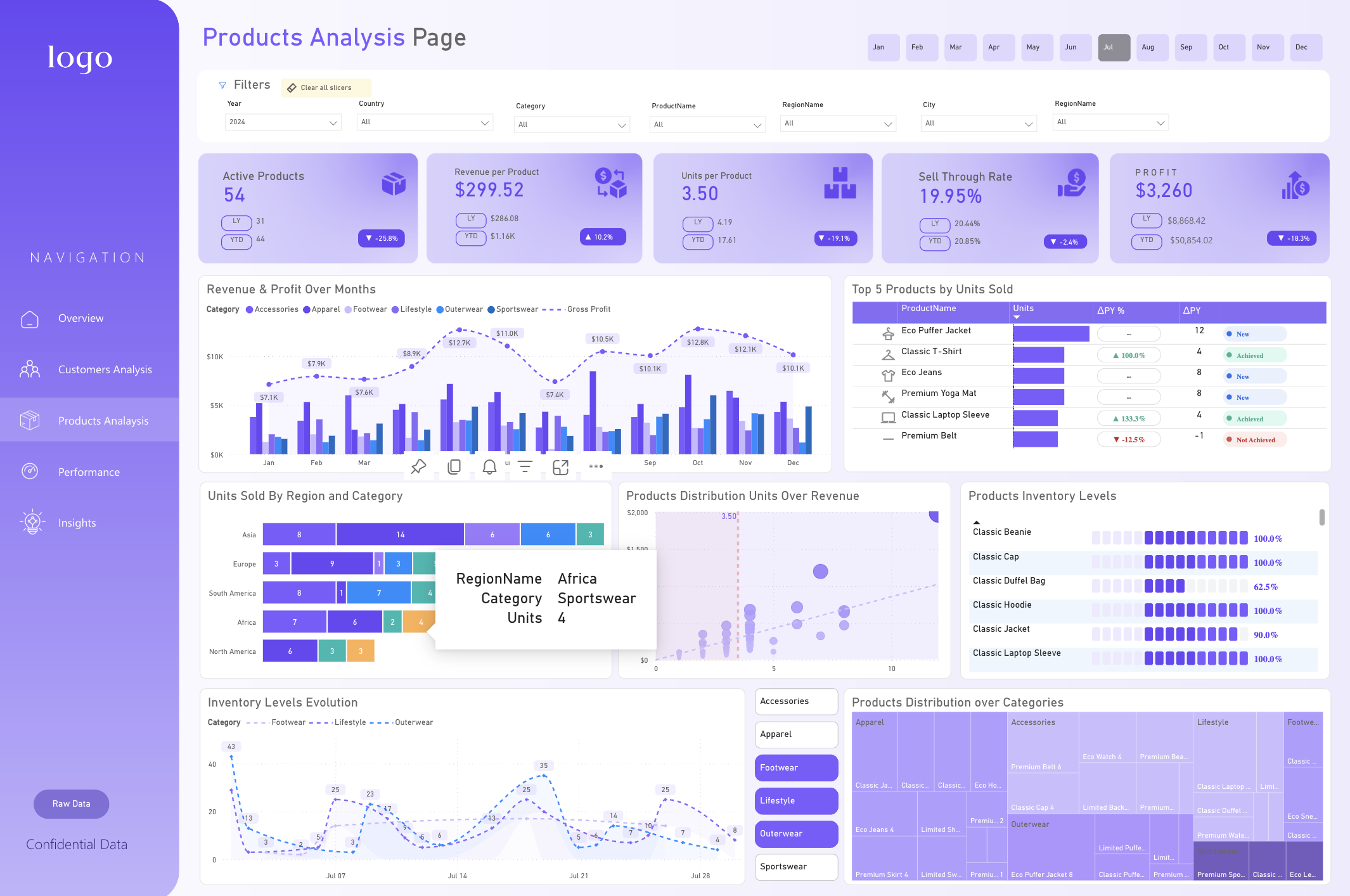This screenshot has width=1350, height=896.
Task: Click the Profit chart-dollar icon
Action: pos(1295,184)
